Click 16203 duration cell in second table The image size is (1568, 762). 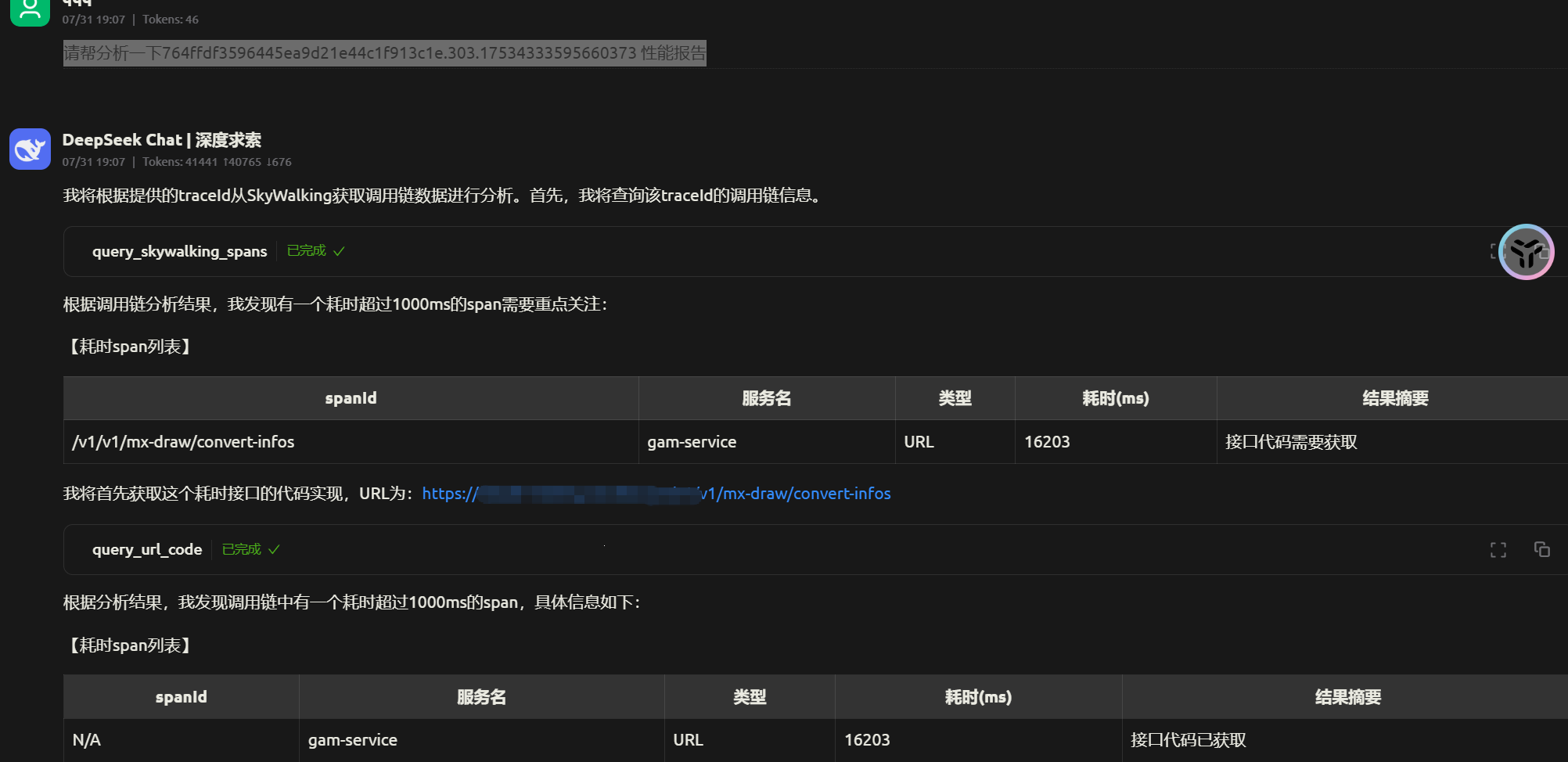[978, 740]
